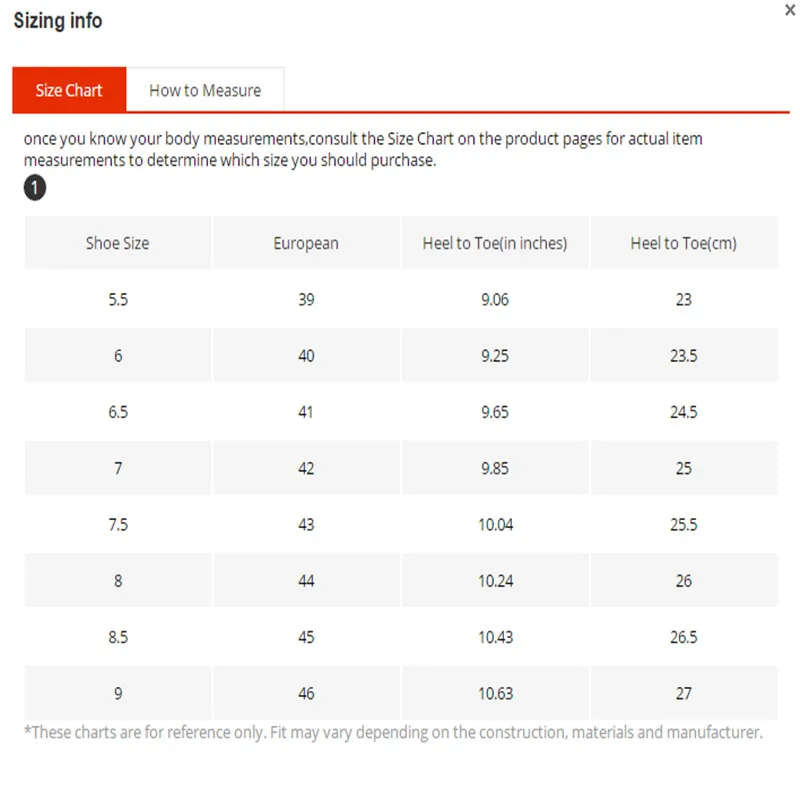Click the reference-only disclaimer text
Viewport: 800px width, 800px height.
pos(393,732)
